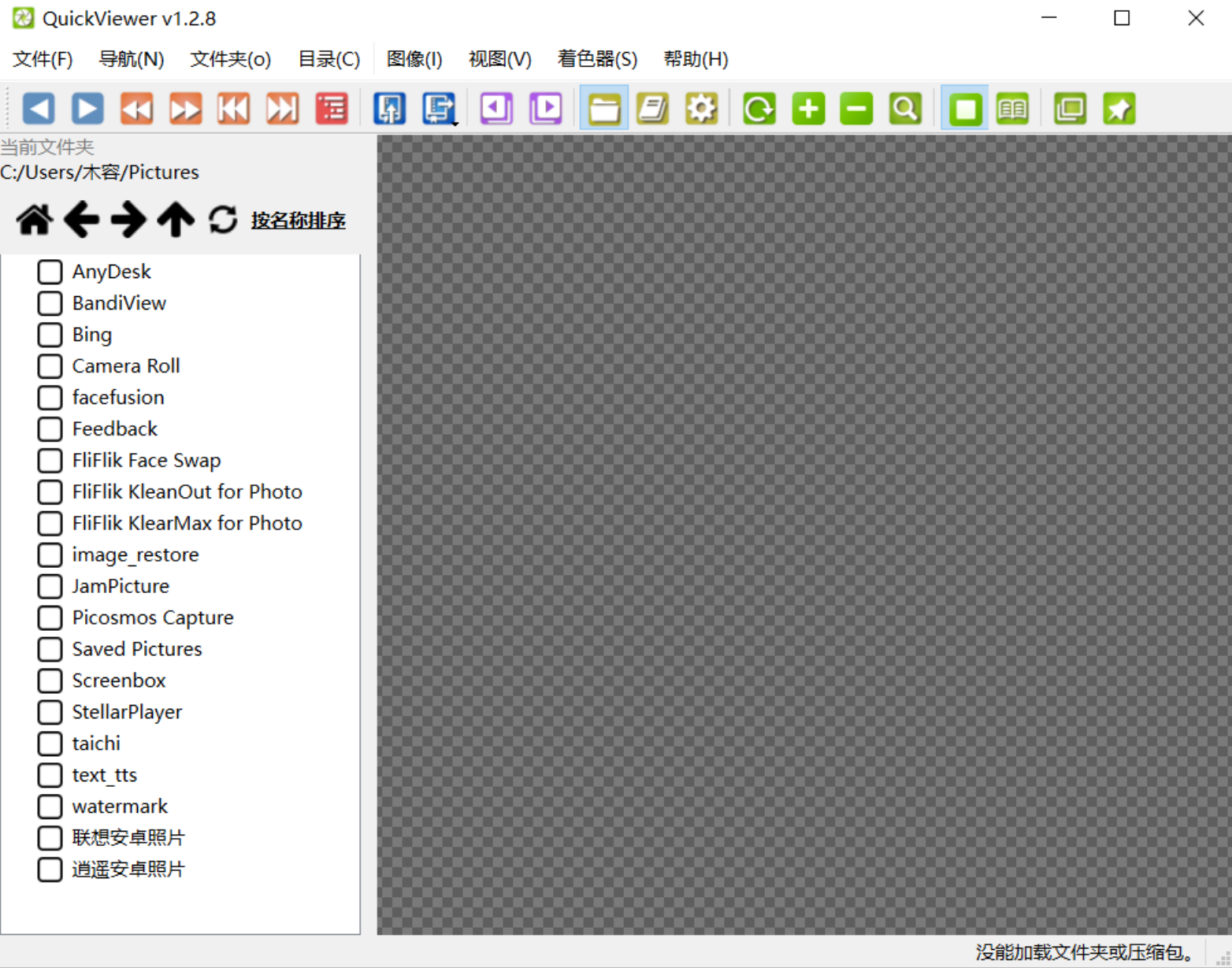
Task: Click the purple next volume icon
Action: click(x=546, y=109)
